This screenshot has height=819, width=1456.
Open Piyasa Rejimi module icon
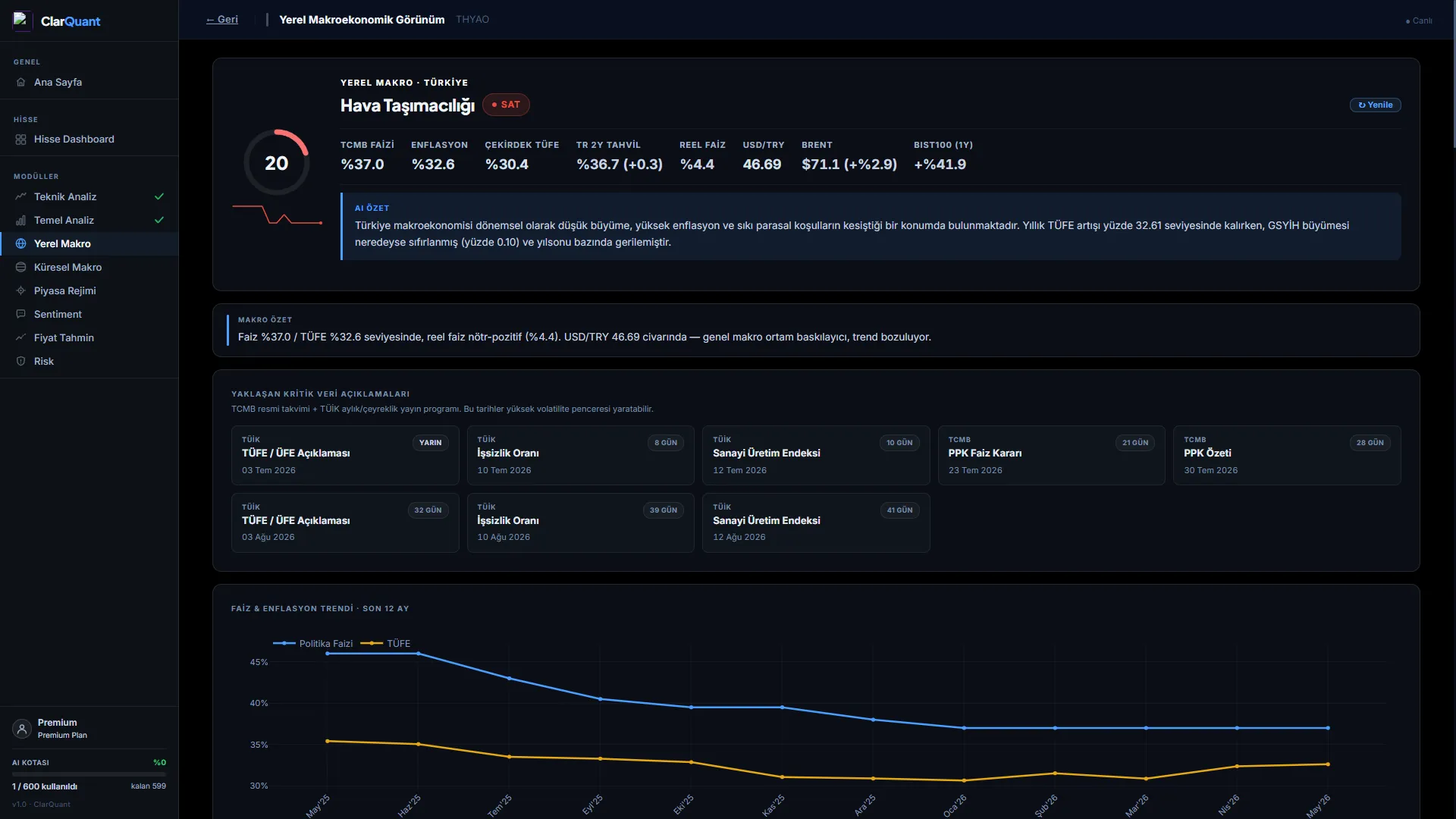[x=21, y=290]
